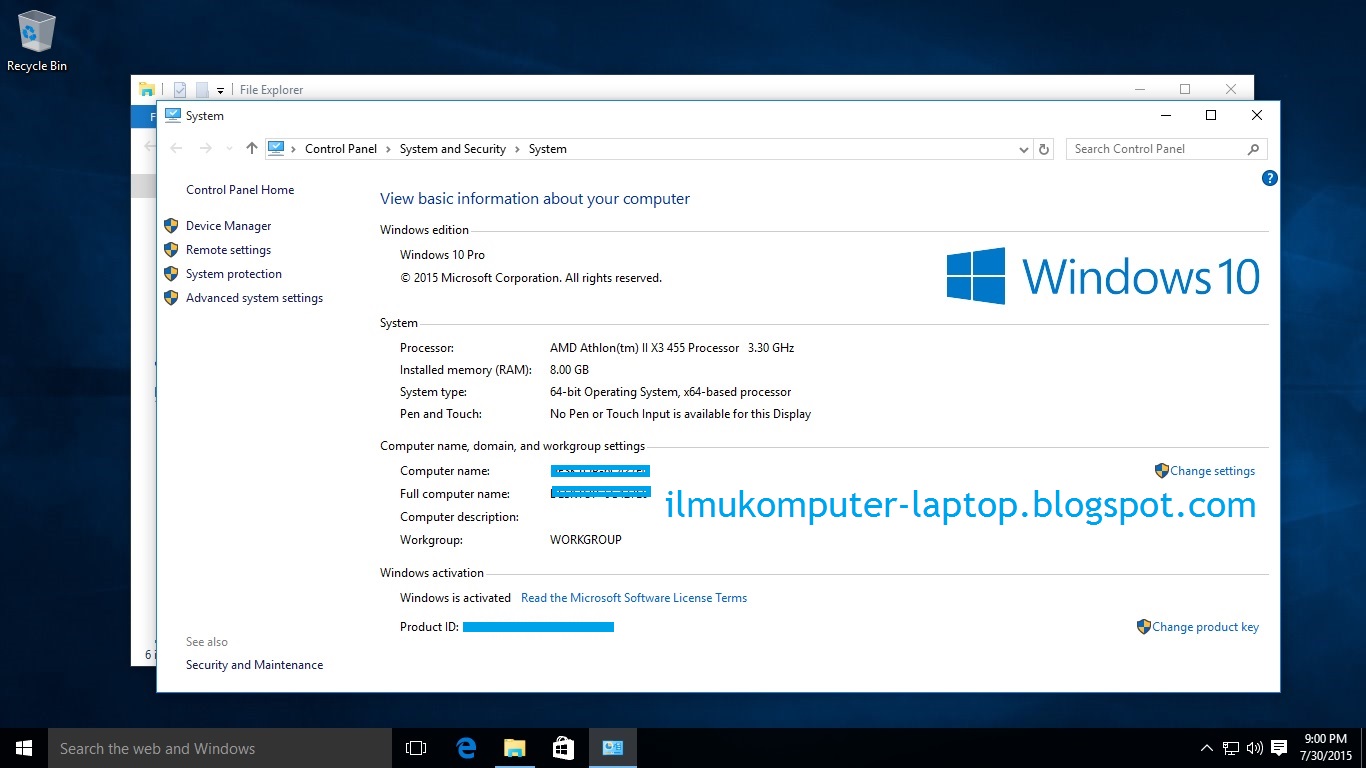1366x768 pixels.
Task: Click Change settings for the computer name
Action: pyautogui.click(x=1212, y=471)
